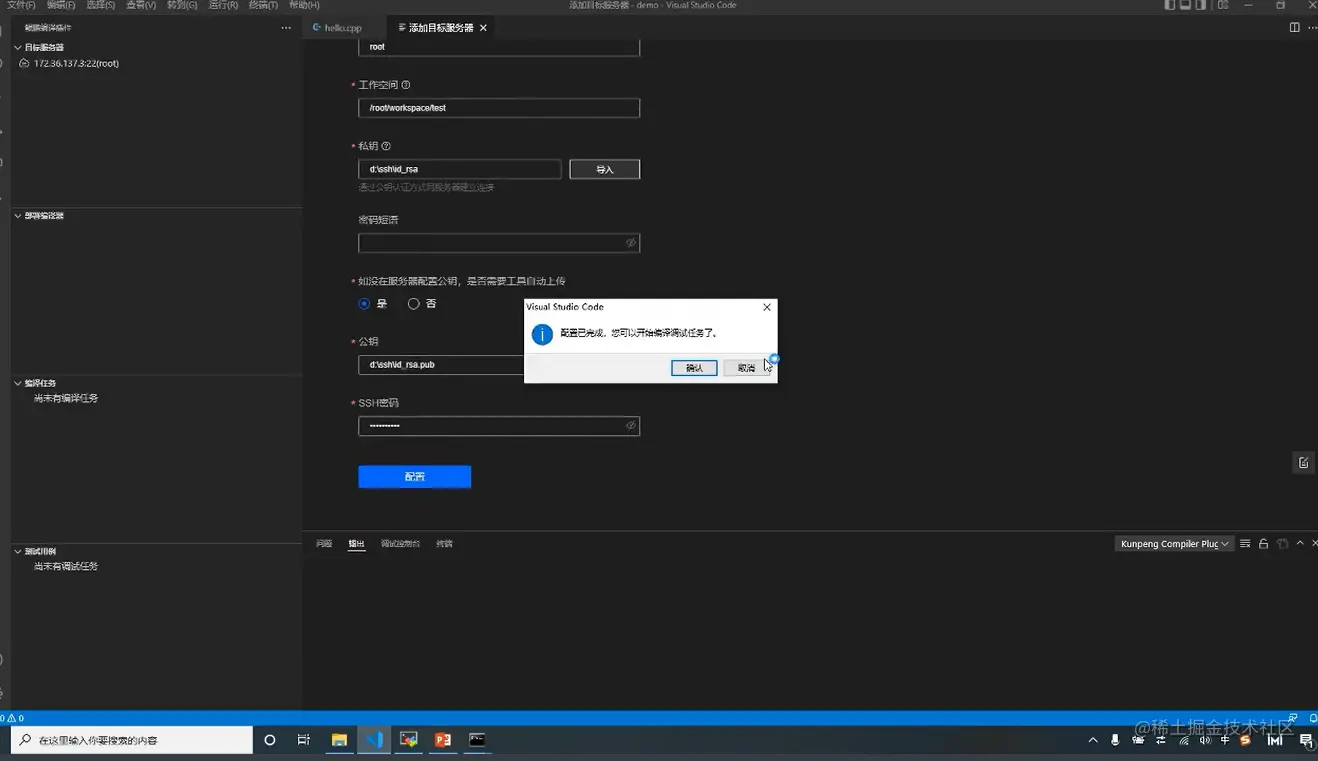The image size is (1318, 761).
Task: Toggle secondary sidebar layout icon in the title bar
Action: pyautogui.click(x=1201, y=5)
